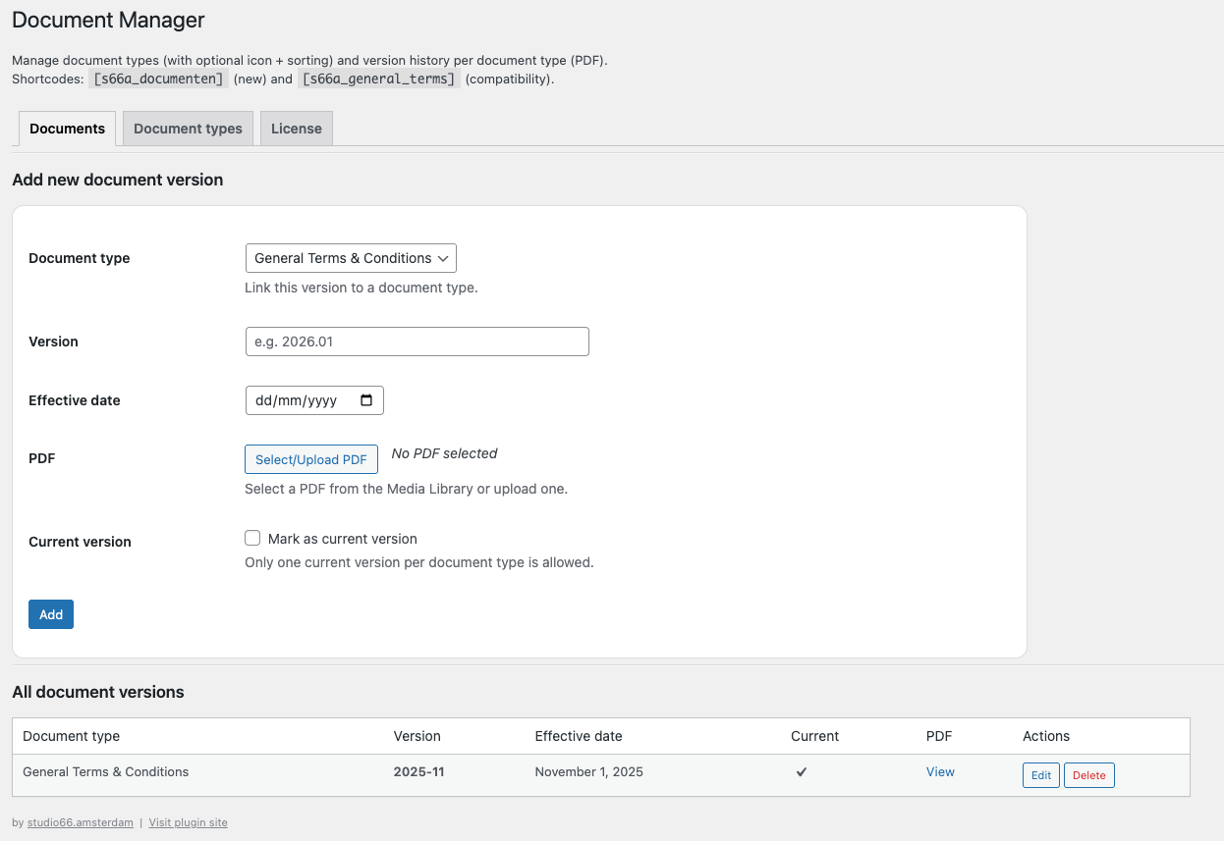Enable the Mark as current version checkbox
This screenshot has height=842, width=1224.
point(252,538)
